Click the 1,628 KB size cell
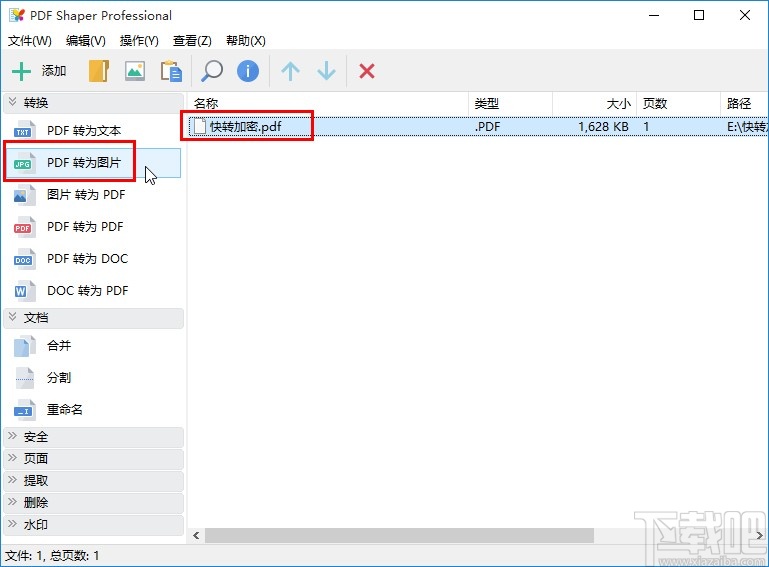Viewport: 769px width, 567px height. (603, 127)
